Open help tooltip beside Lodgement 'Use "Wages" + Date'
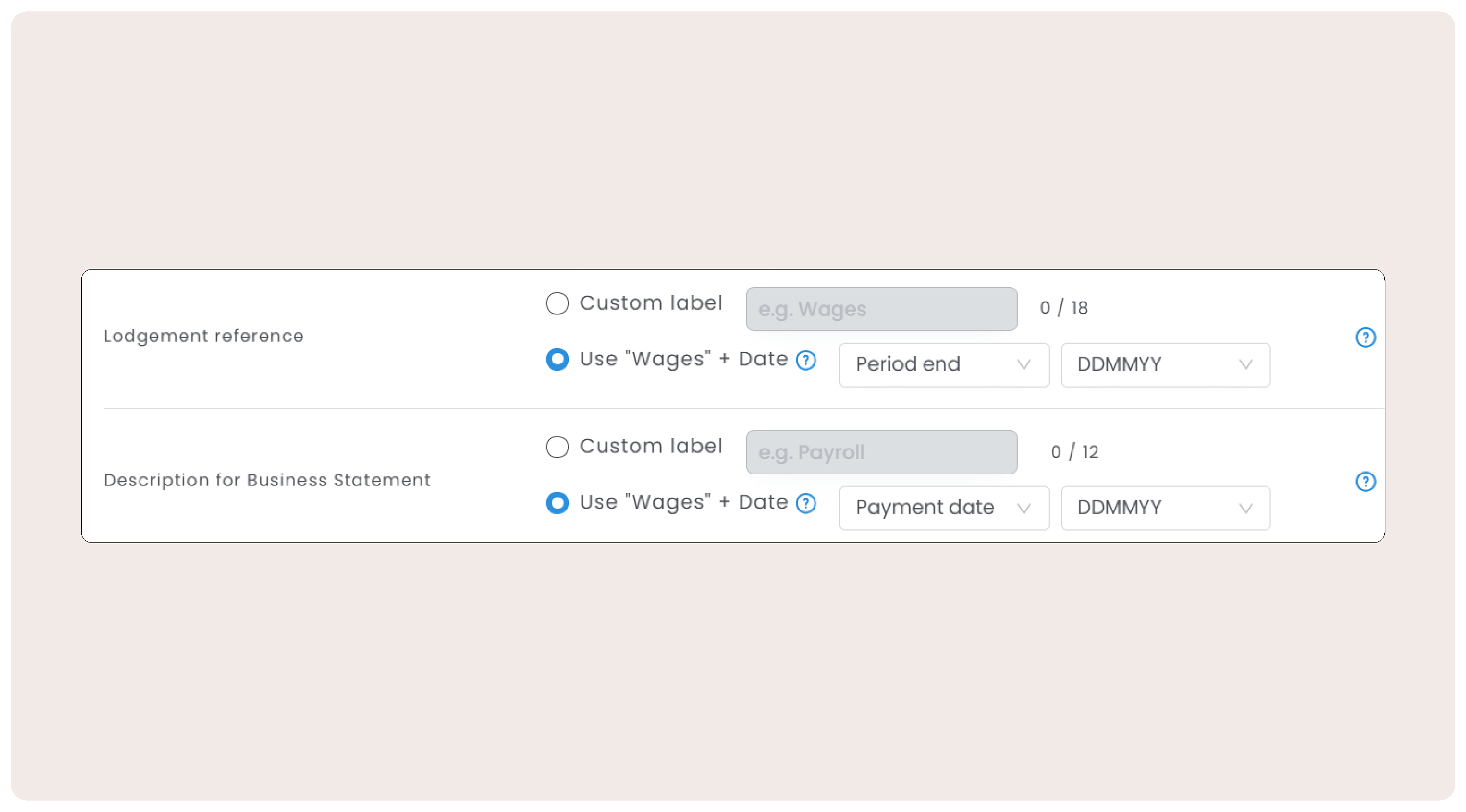The width and height of the screenshot is (1466, 812). [806, 359]
